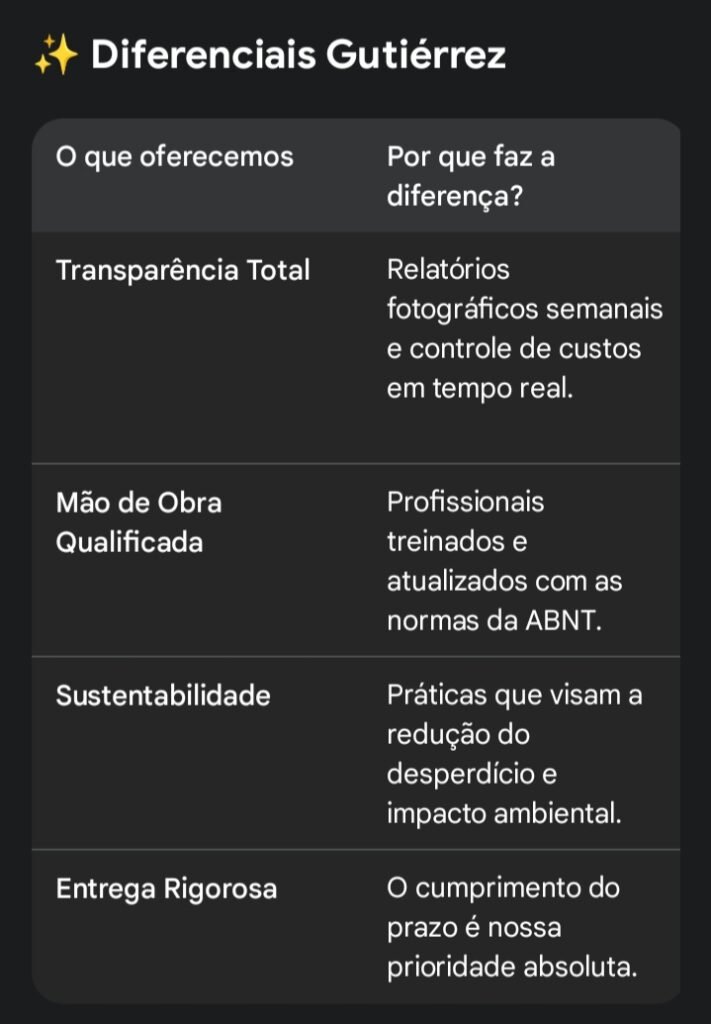Select the word "Gutiérrez" in the title
This screenshot has width=711, height=1024.
coord(415,56)
